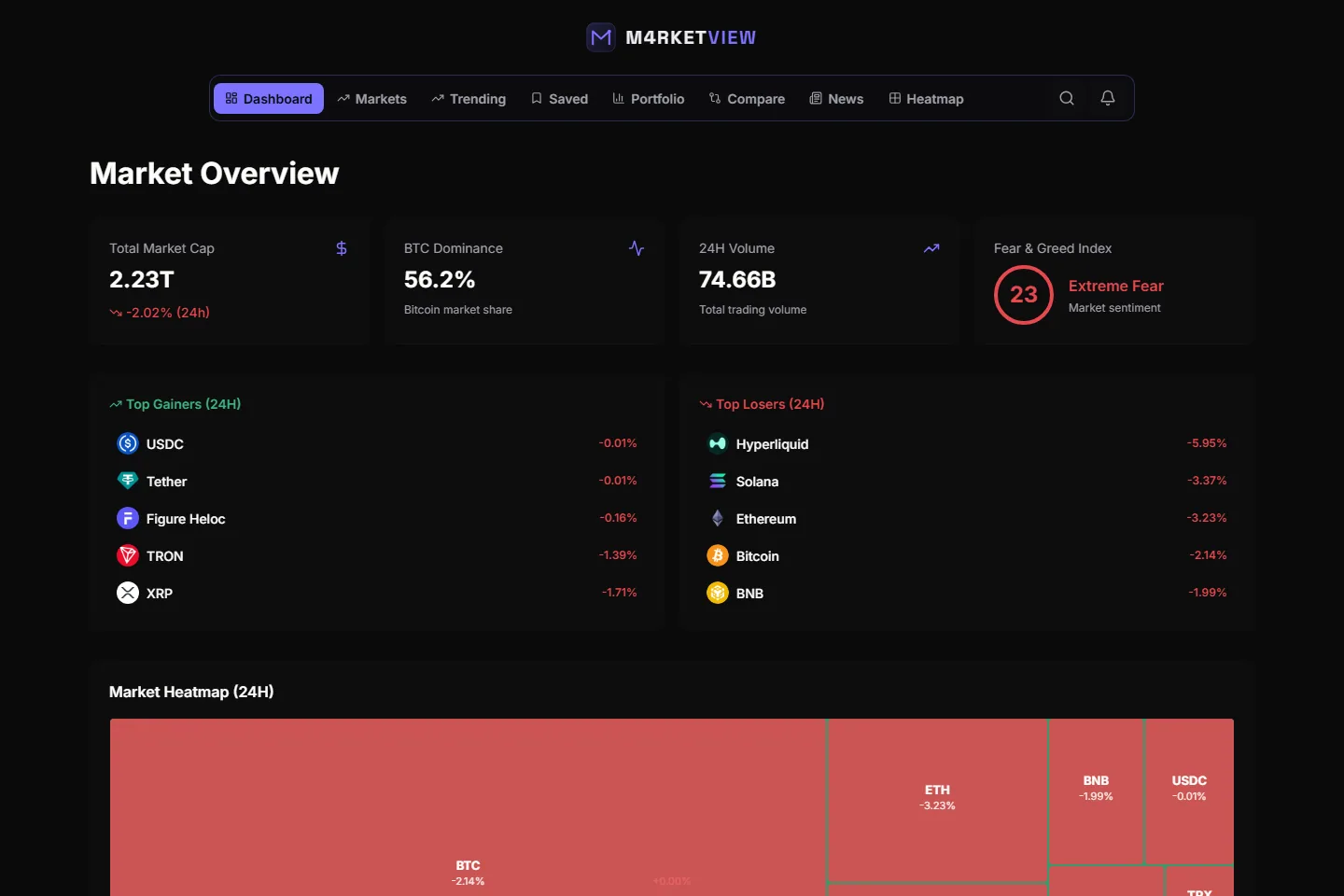Click the -2.02% (24h) change text
This screenshot has height=896, width=1344.
168,313
